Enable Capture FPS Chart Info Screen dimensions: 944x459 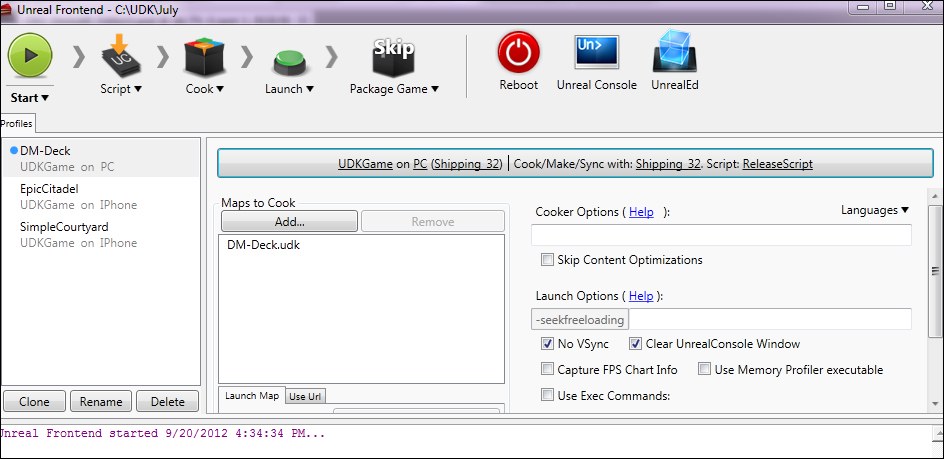coord(547,369)
